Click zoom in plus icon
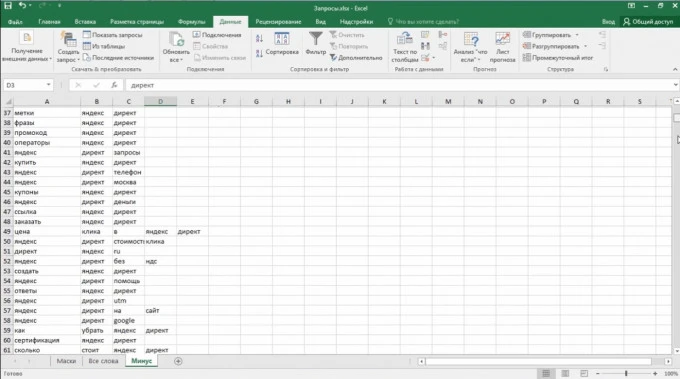The image size is (680, 379). coord(655,373)
